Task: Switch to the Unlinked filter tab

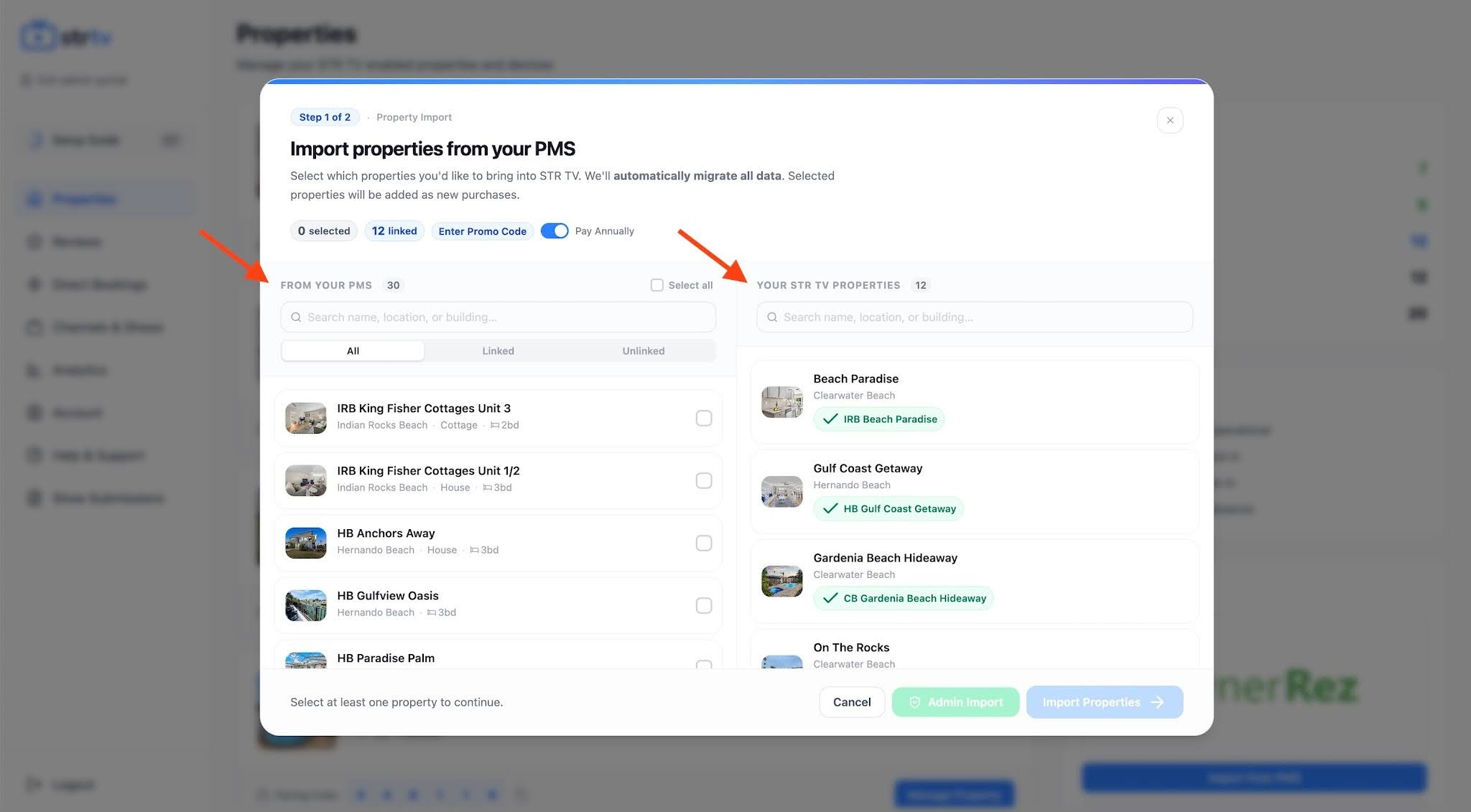Action: 643,351
